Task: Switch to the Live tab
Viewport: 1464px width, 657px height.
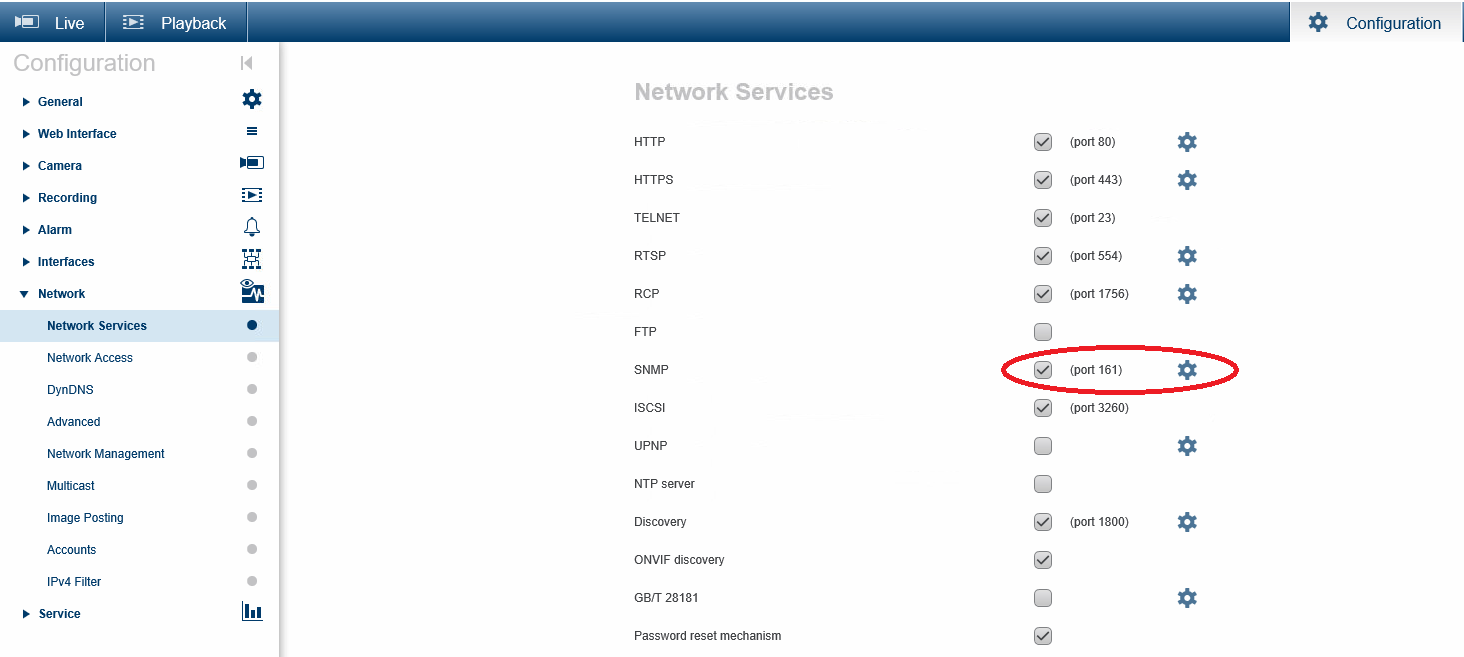Action: [x=52, y=22]
